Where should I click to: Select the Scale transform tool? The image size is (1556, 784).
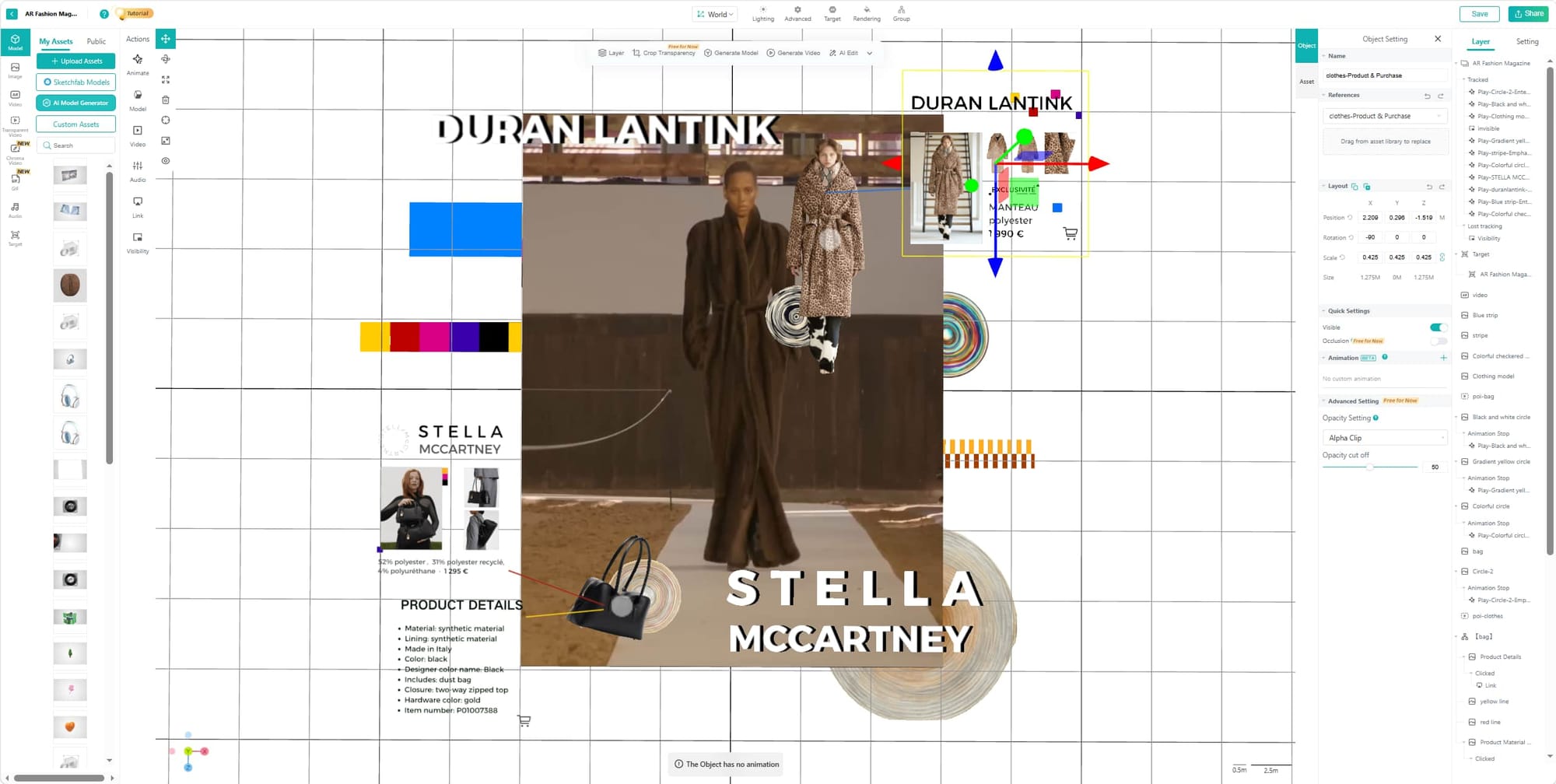166,79
